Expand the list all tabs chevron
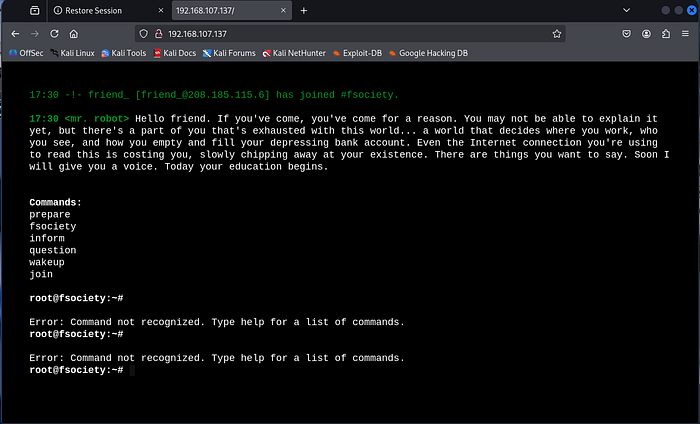Viewport: 700px width, 424px height. point(626,11)
